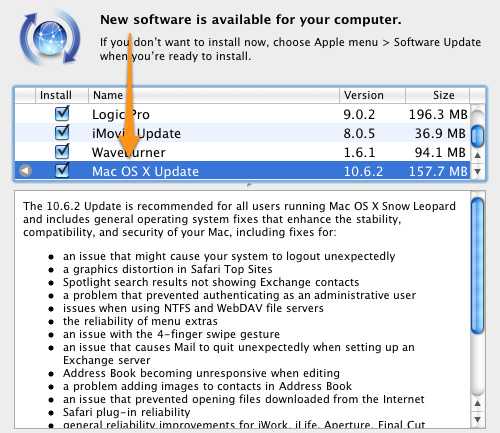This screenshot has height=433, width=500.
Task: Click the "the reliability of menu extras" bullet
Action: tap(140, 321)
